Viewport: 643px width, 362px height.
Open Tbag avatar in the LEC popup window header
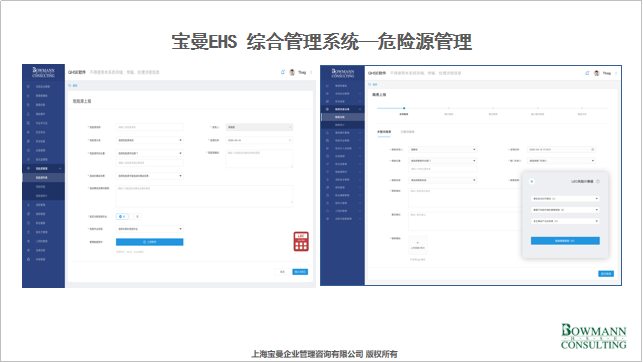click(596, 73)
